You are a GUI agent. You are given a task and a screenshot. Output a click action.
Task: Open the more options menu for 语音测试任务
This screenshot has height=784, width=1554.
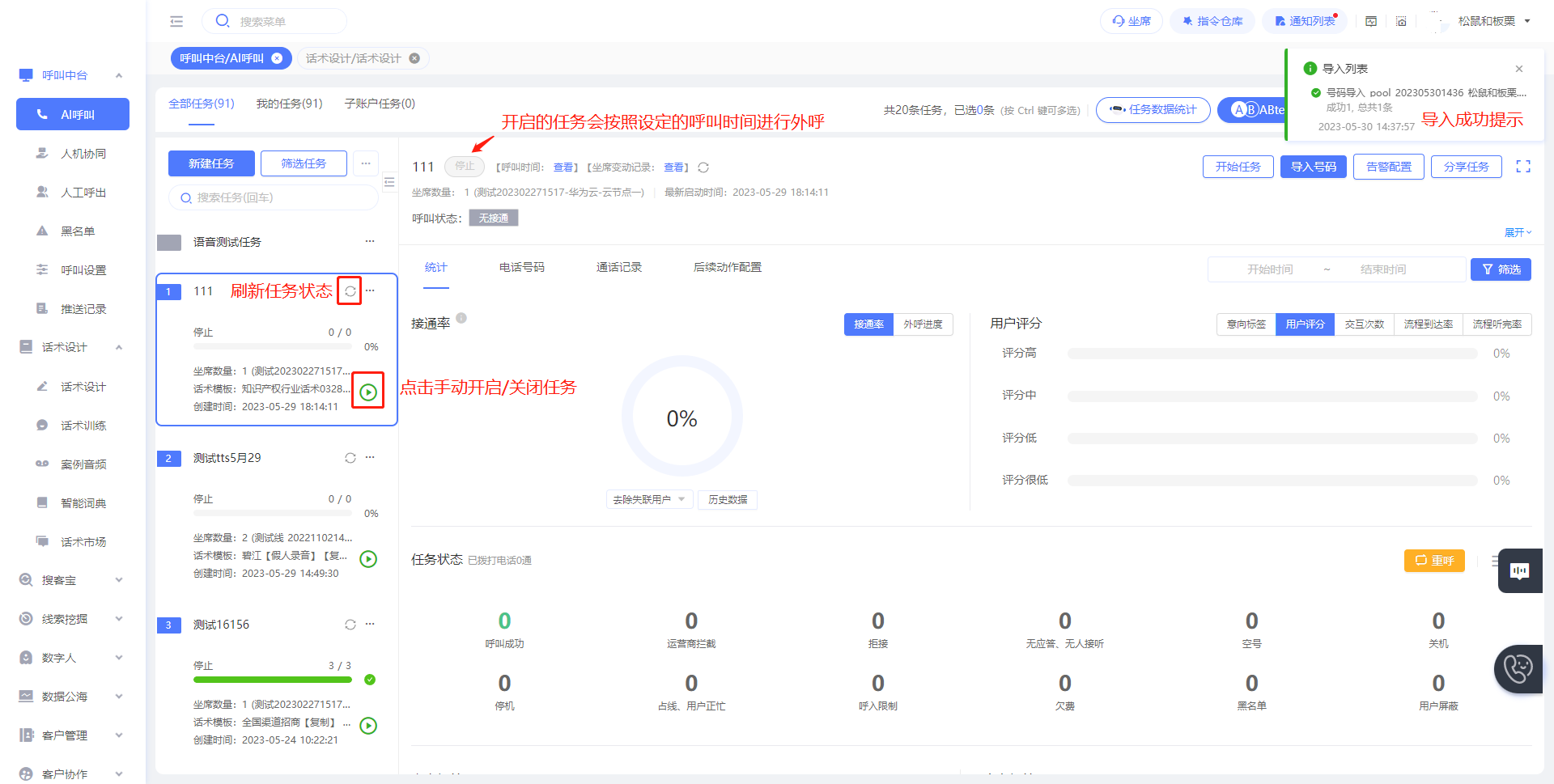point(370,241)
